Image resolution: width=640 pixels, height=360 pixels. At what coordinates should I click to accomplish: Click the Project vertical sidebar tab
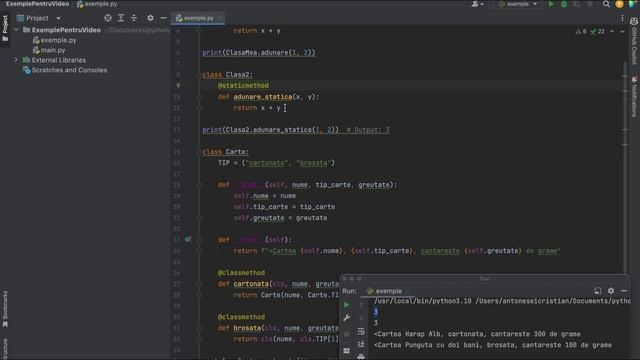[x=5, y=28]
